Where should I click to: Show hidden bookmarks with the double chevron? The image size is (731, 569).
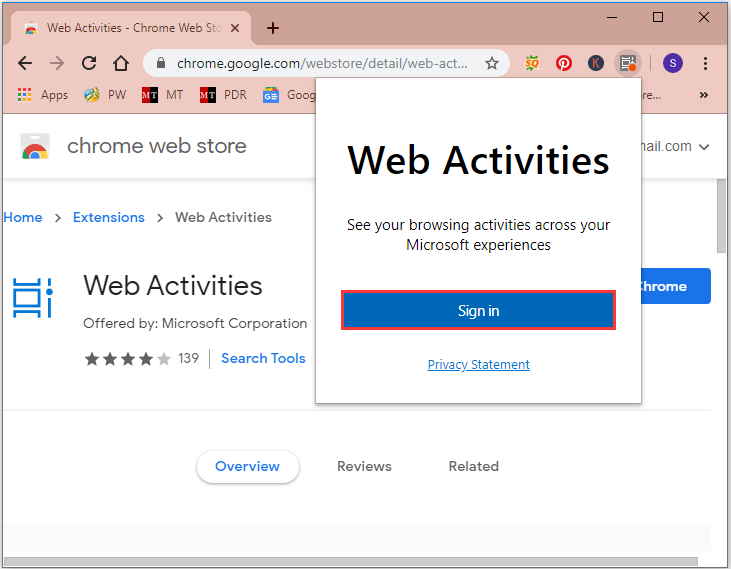point(704,95)
